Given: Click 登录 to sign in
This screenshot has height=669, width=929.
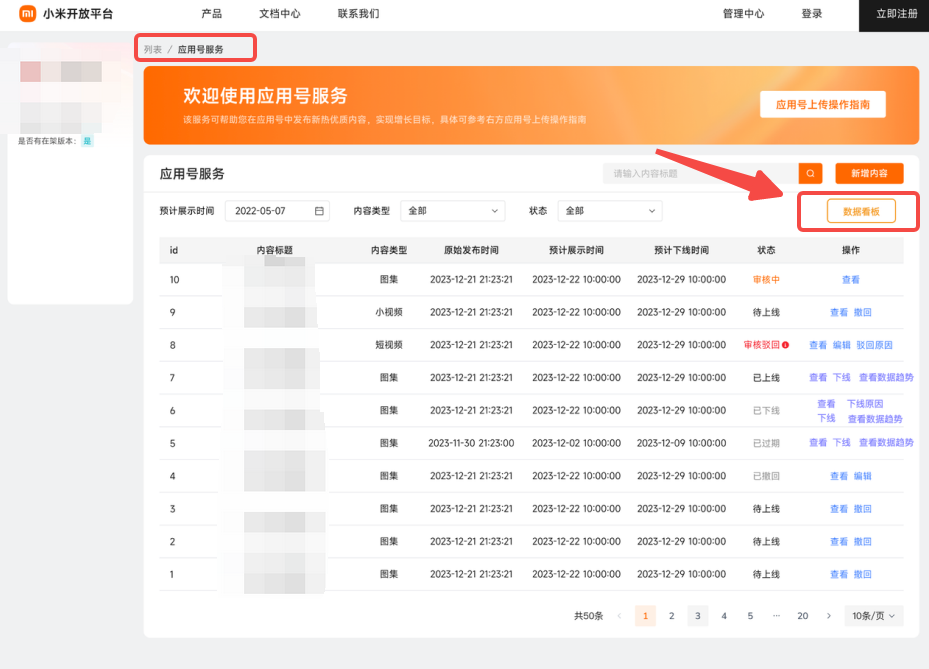Looking at the screenshot, I should click(812, 14).
